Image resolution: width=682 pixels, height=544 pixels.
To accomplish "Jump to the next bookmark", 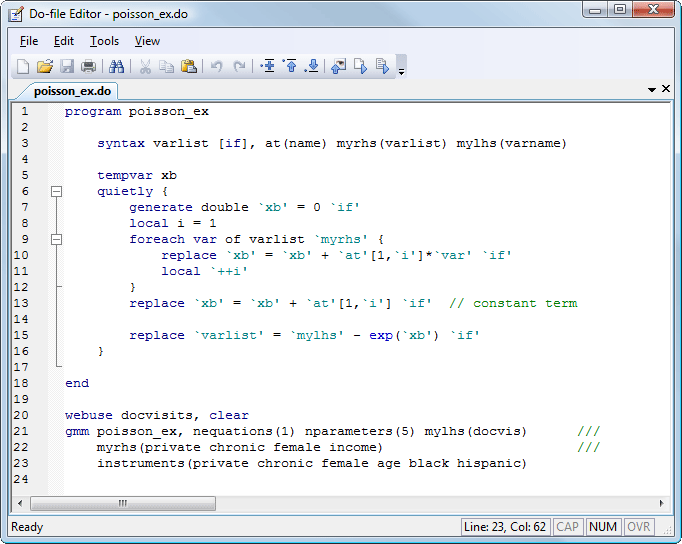I will point(312,67).
